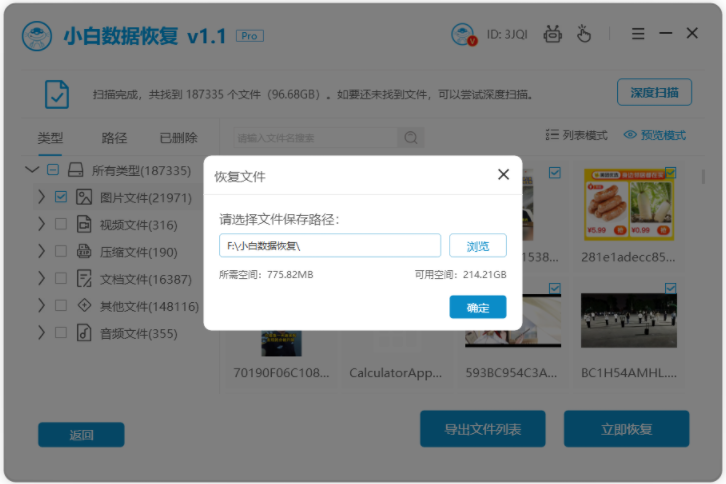Image resolution: width=726 pixels, height=484 pixels.
Task: Click the CalculatorApp file name
Action: (395, 373)
